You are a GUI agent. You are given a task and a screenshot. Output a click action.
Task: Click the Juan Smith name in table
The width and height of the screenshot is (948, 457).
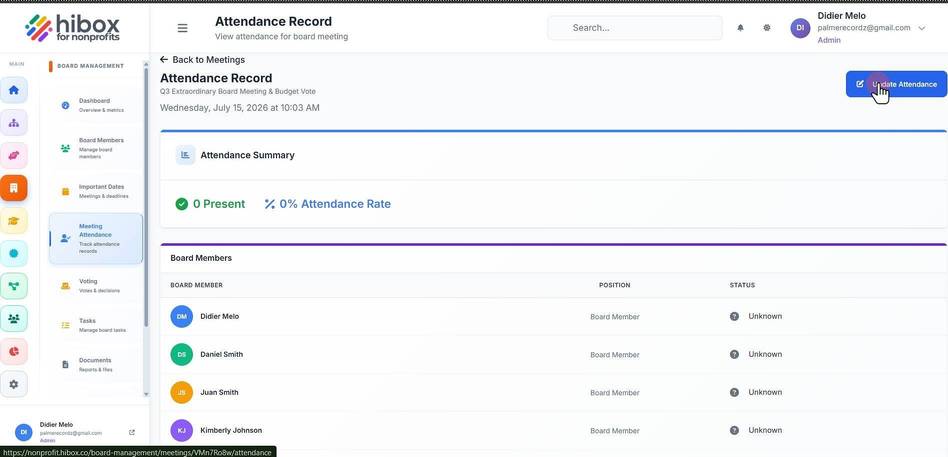(x=219, y=392)
